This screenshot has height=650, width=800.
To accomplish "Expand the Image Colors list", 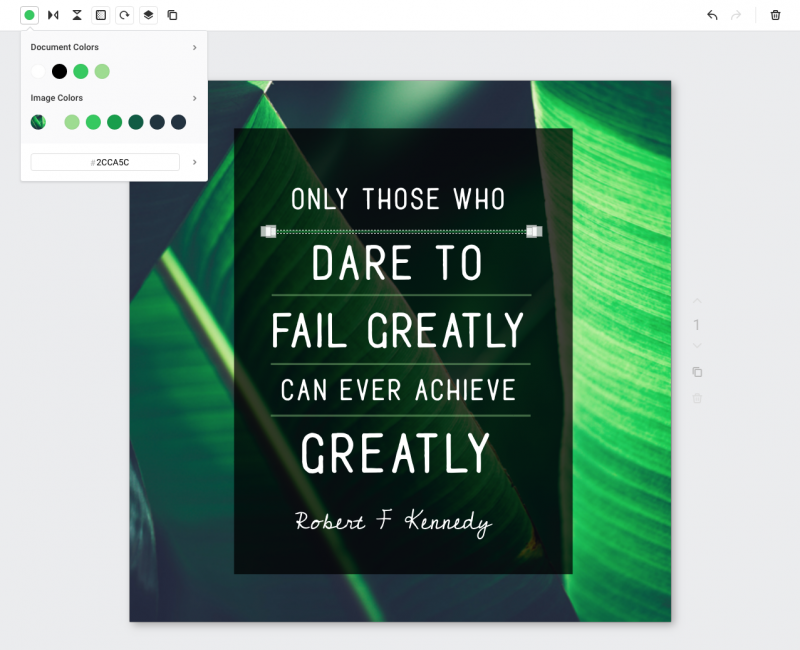I will click(x=197, y=98).
